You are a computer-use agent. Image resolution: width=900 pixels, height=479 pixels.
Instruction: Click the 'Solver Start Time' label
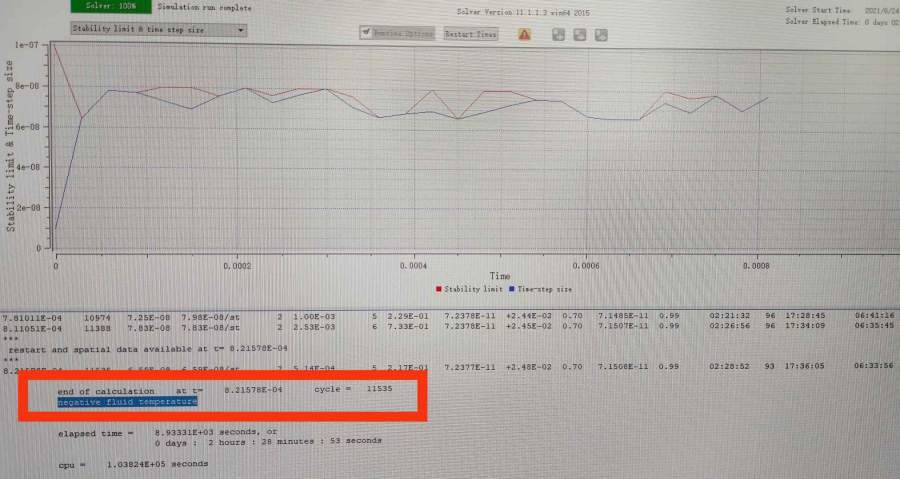[818, 10]
